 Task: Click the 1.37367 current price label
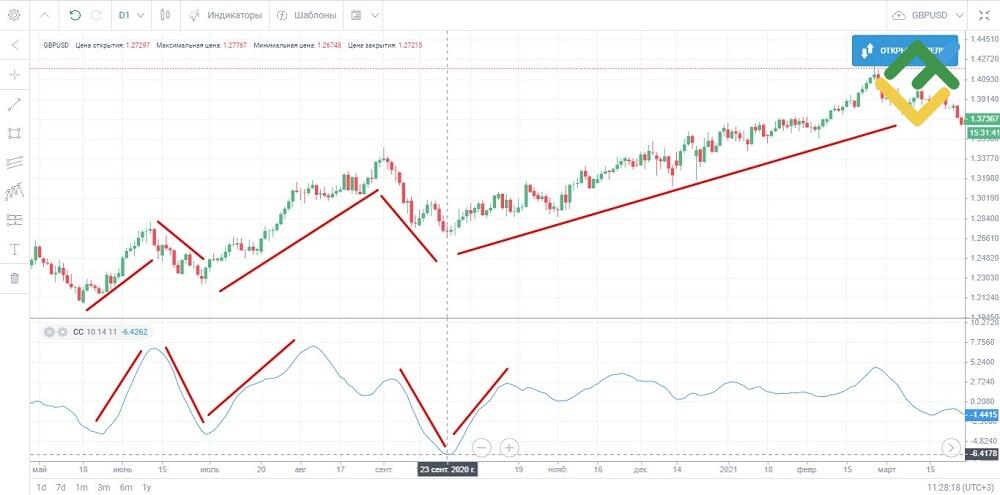[983, 119]
